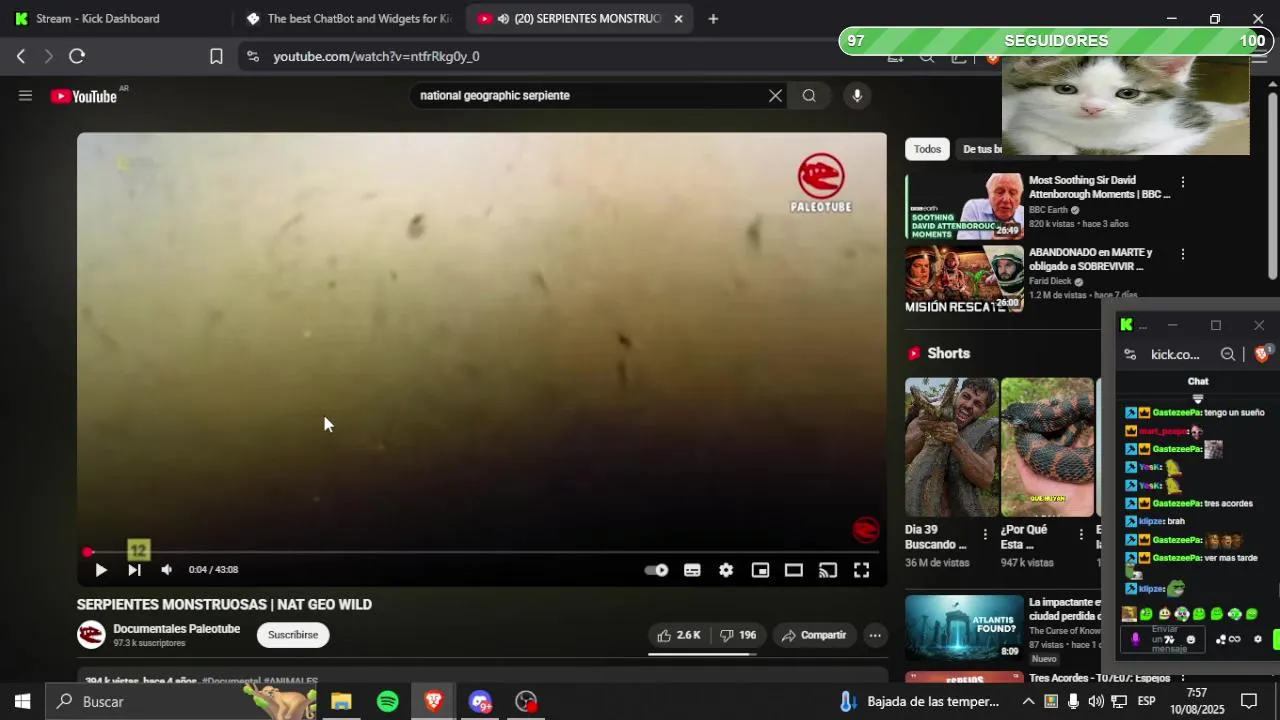
Task: Toggle autoplay switch in the player
Action: pos(656,570)
